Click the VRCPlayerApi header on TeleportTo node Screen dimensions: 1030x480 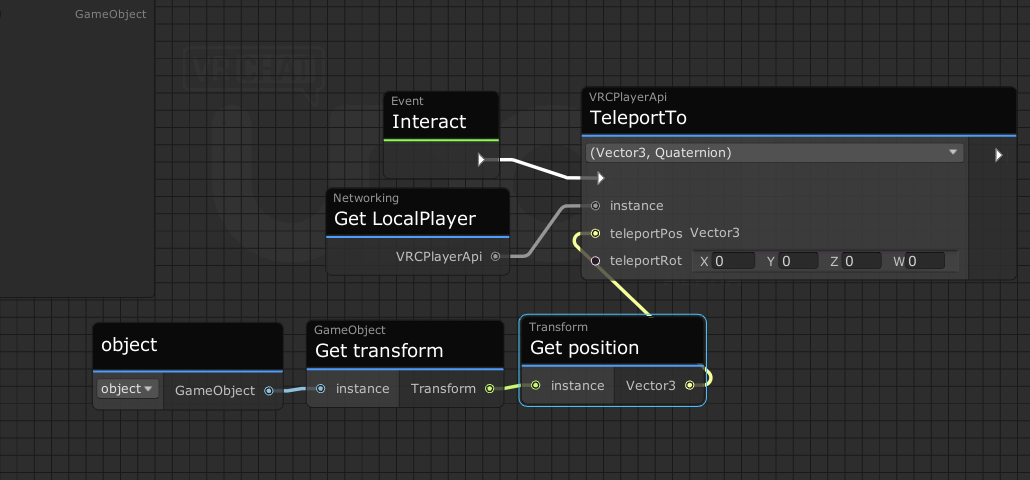point(627,97)
